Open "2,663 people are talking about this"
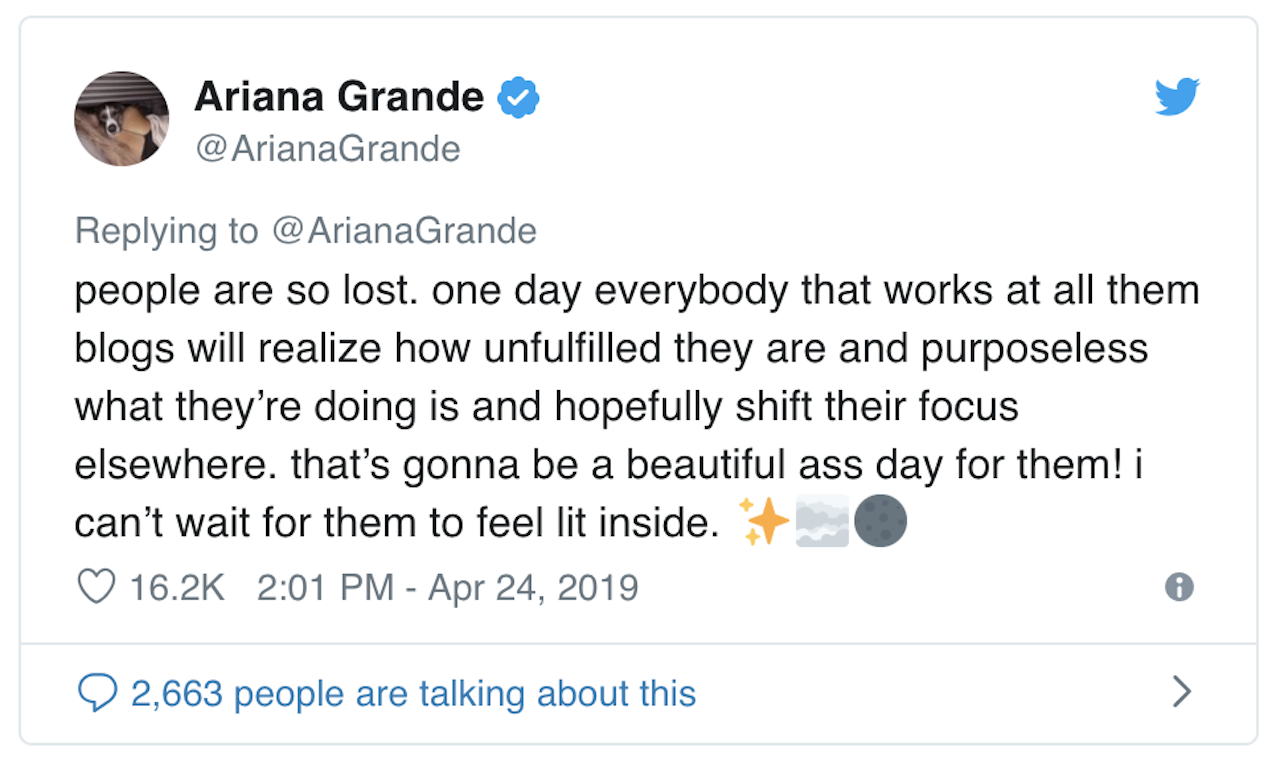 click(413, 692)
